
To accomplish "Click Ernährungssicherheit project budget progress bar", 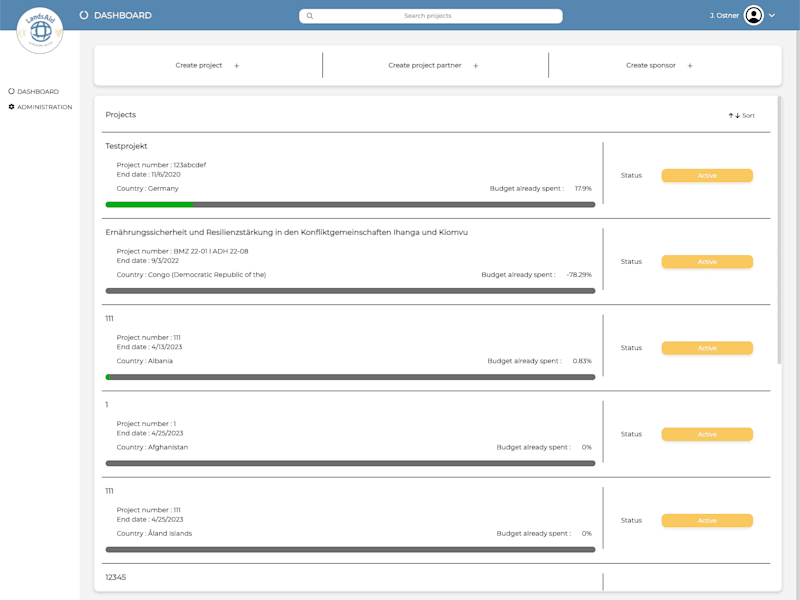I will [351, 291].
